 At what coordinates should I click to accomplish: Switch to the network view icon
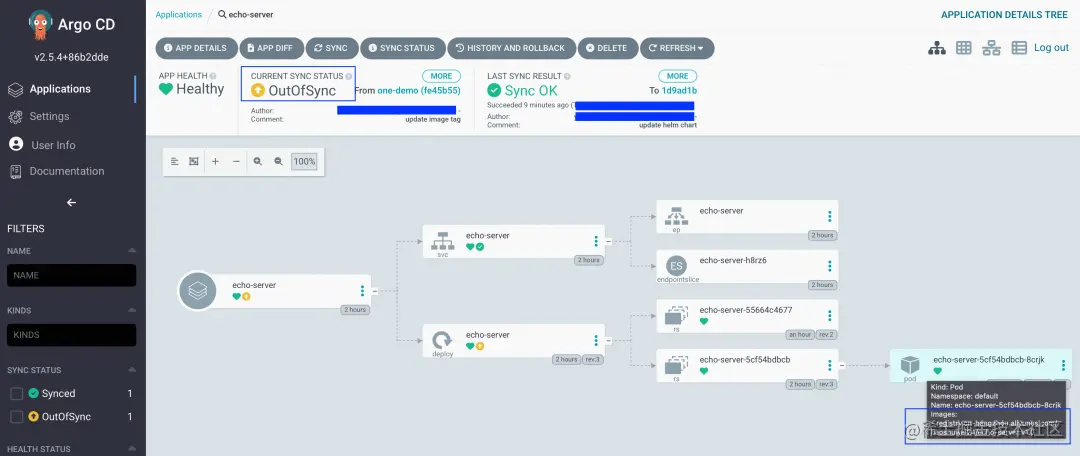991,48
